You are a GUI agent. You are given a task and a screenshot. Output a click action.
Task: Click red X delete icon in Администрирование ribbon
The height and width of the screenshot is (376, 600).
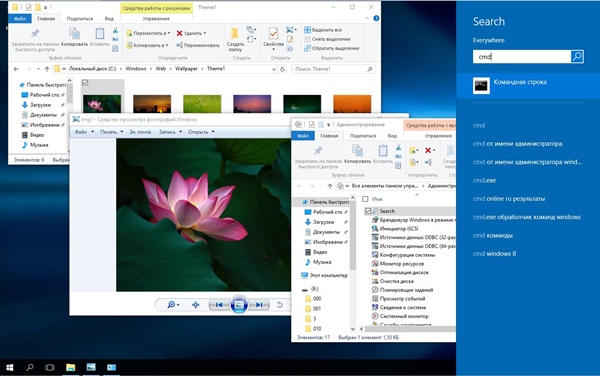tap(428, 150)
